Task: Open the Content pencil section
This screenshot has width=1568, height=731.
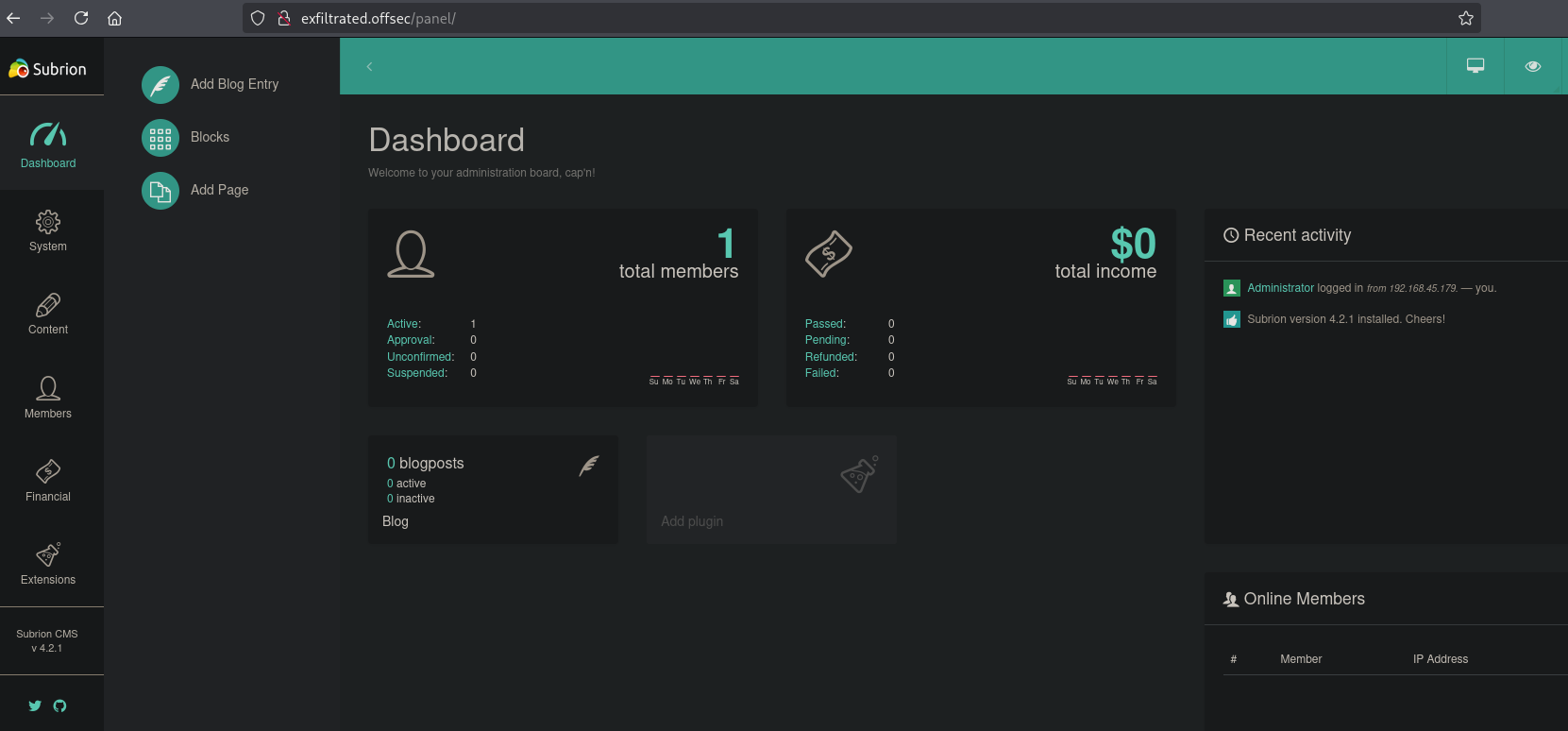Action: point(48,314)
